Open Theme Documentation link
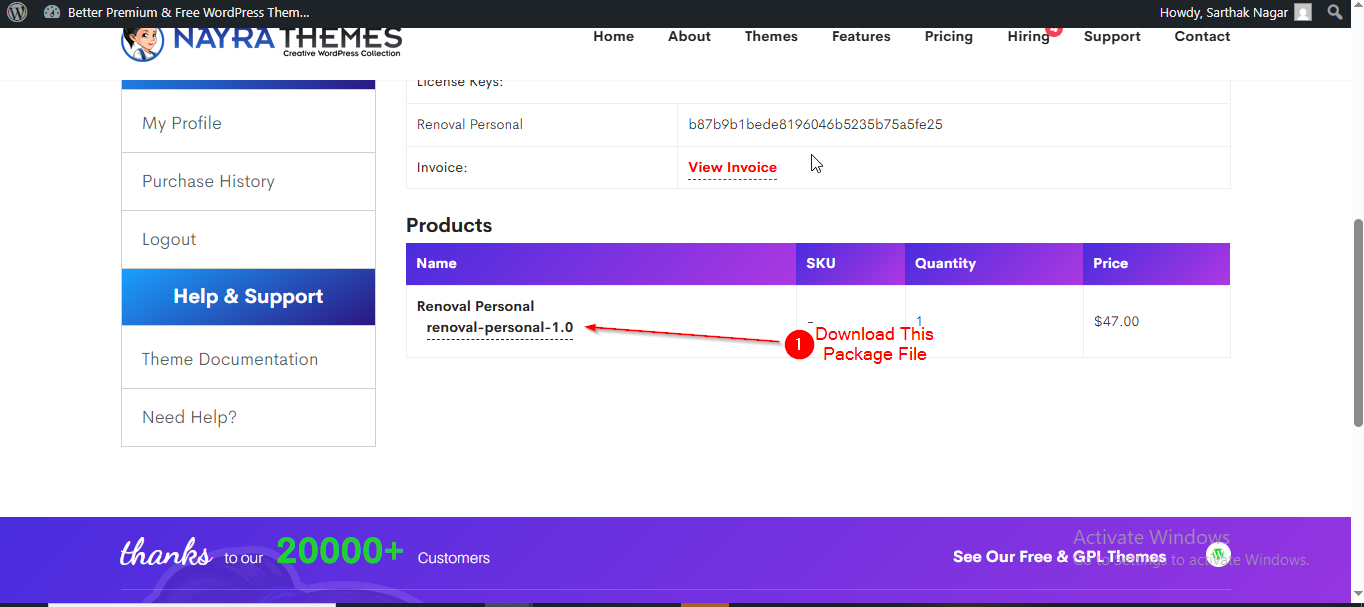1364x607 pixels. [x=230, y=359]
